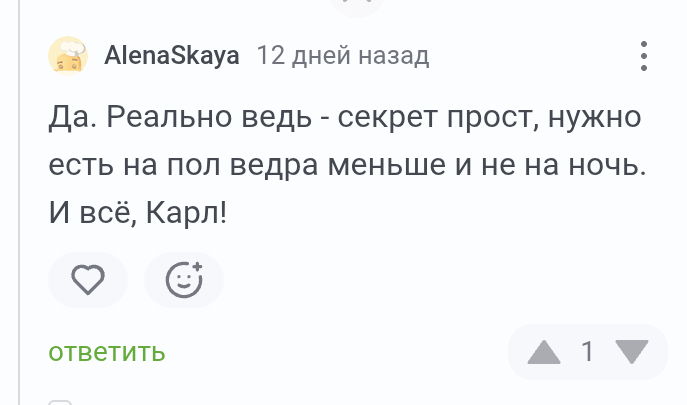The width and height of the screenshot is (687, 405).
Task: Like the comment with the heart icon
Action: (89, 281)
